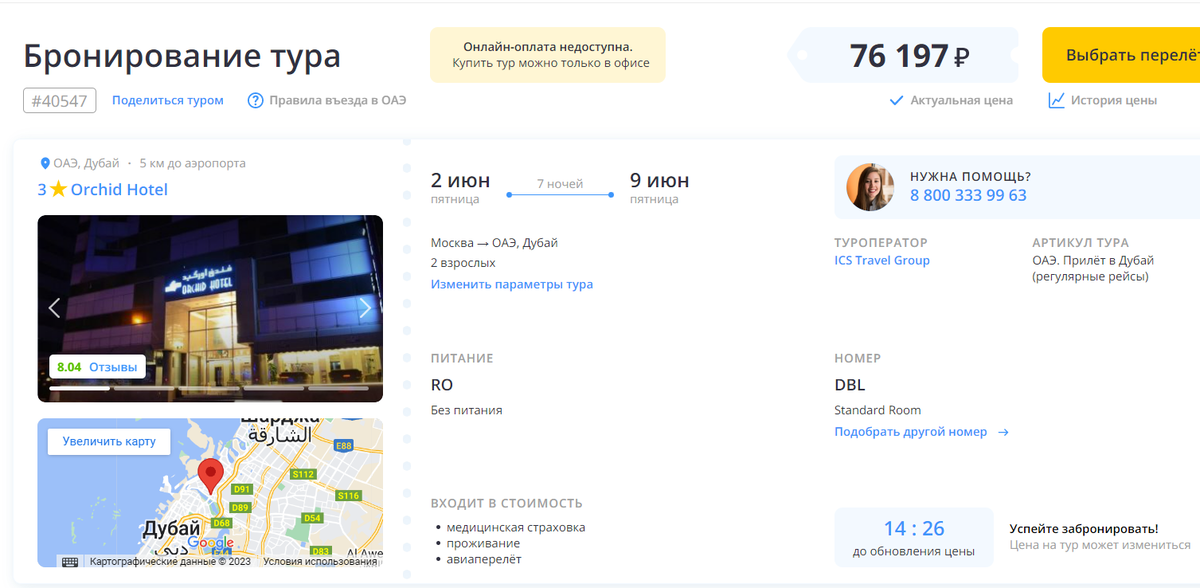The height and width of the screenshot is (588, 1200).
Task: Click the tour ID #40547 badge
Action: [x=60, y=100]
